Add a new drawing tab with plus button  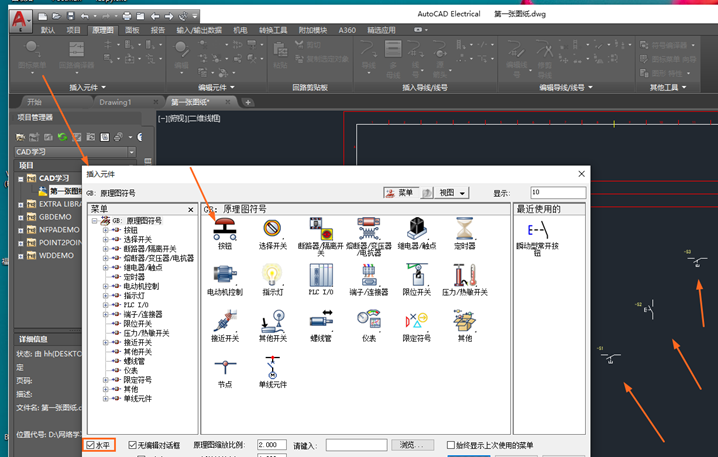tap(248, 102)
